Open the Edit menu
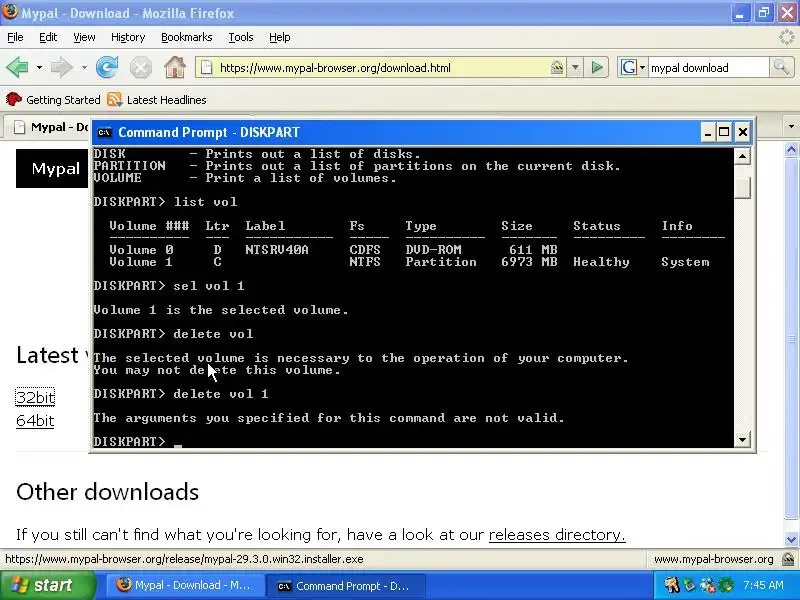 point(48,37)
